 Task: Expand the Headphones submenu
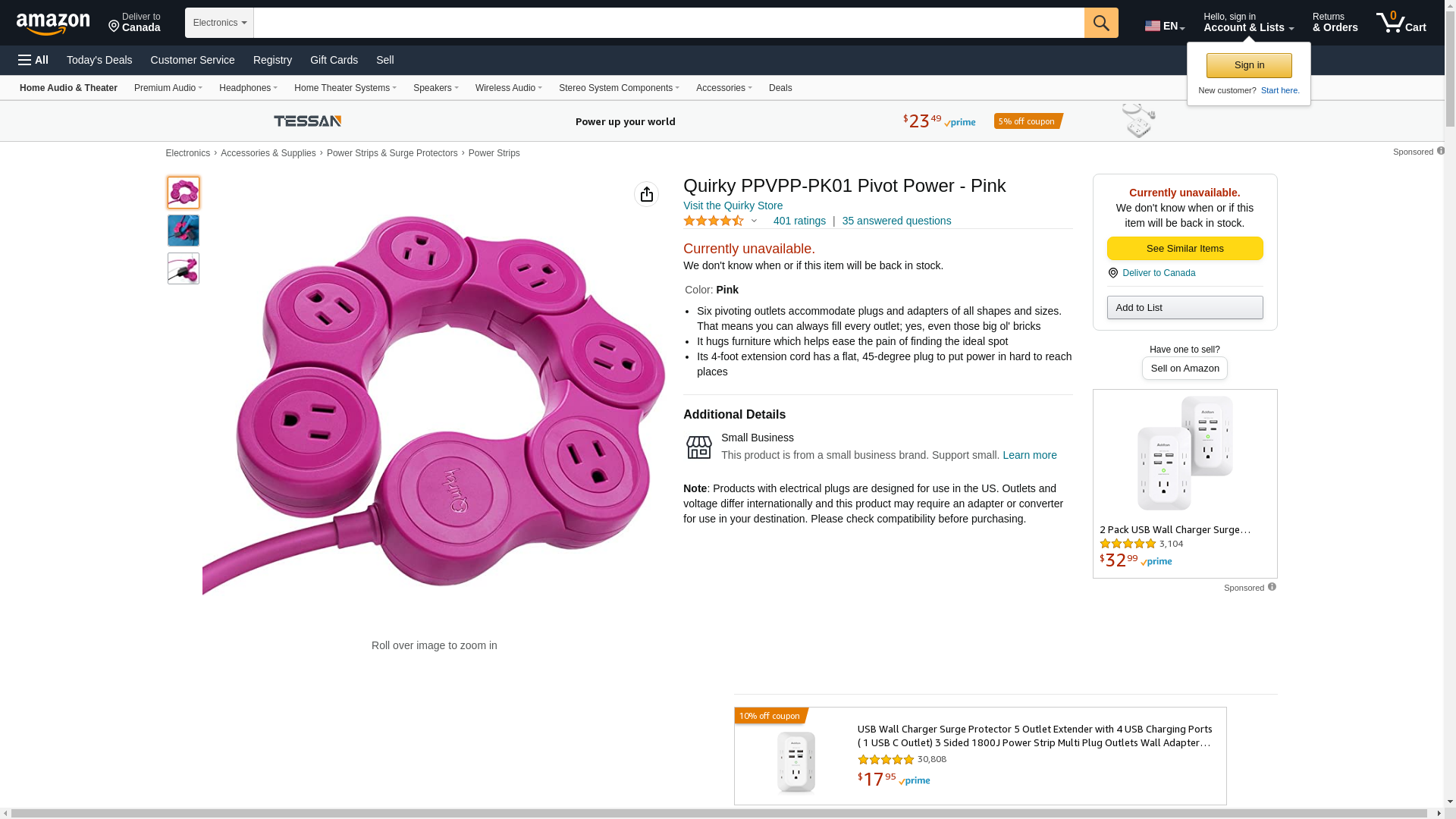pos(248,88)
